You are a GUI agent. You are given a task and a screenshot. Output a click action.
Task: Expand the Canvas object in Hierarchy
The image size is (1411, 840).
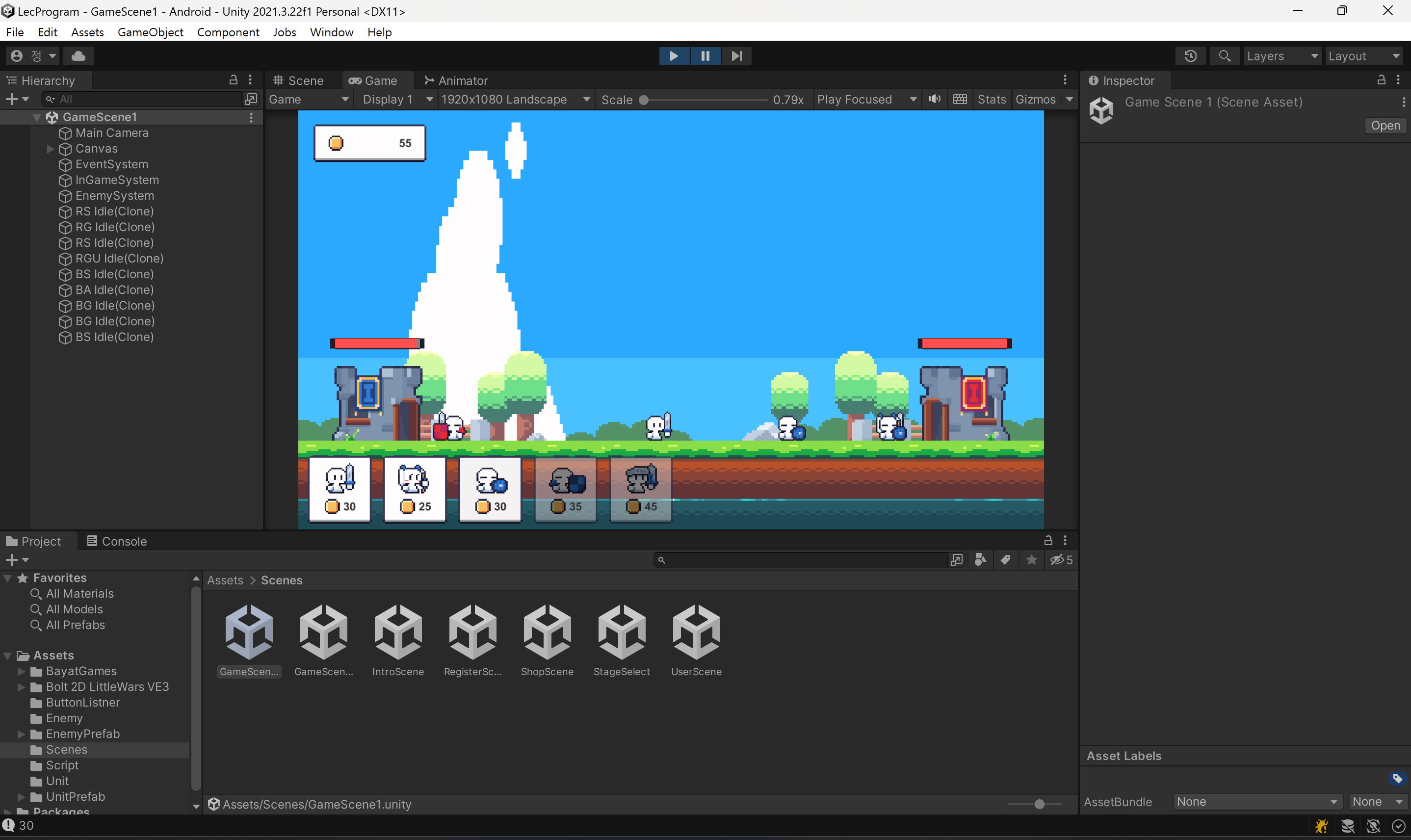pos(51,149)
